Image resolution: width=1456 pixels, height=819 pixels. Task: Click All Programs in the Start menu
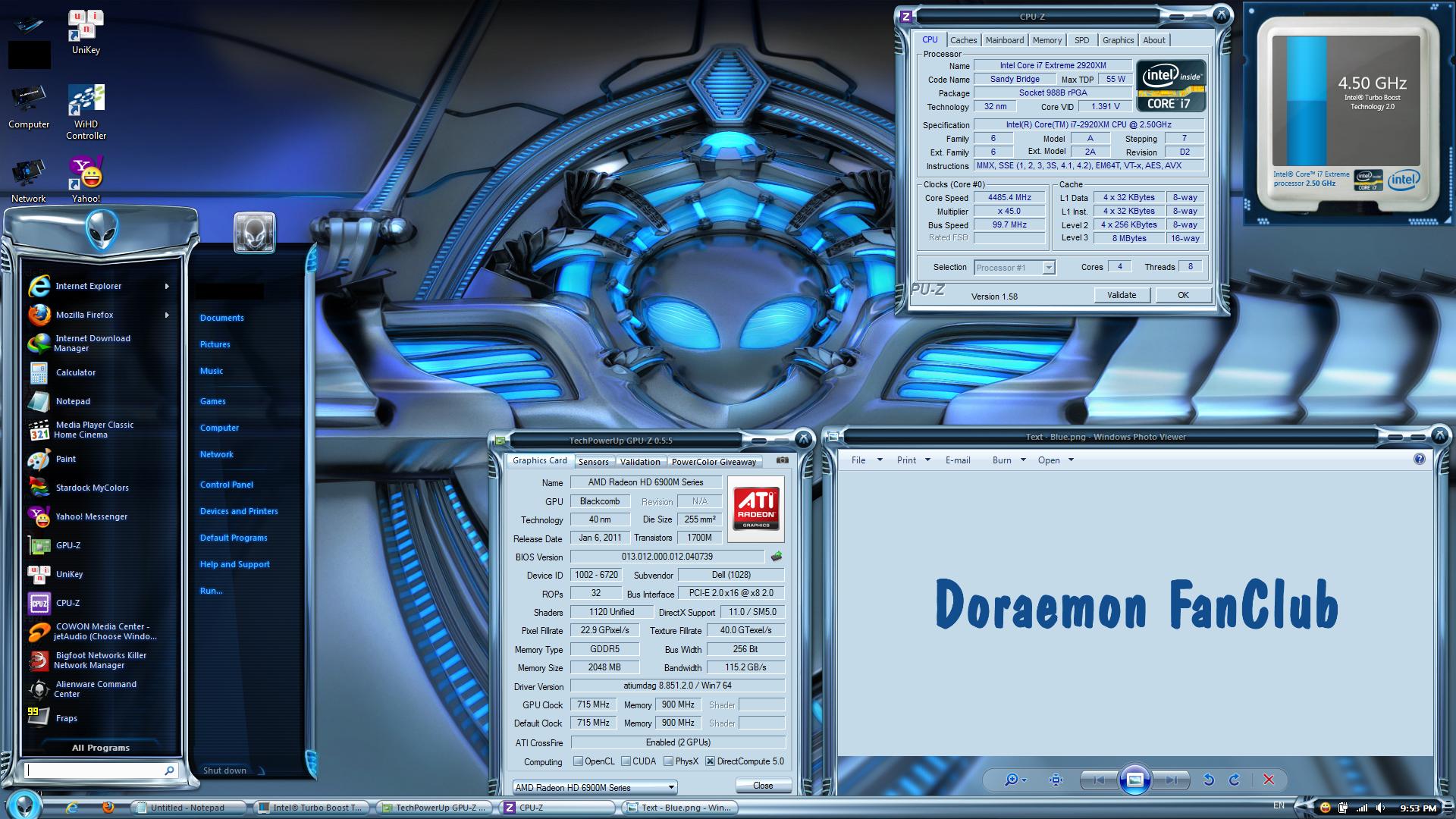(x=100, y=748)
